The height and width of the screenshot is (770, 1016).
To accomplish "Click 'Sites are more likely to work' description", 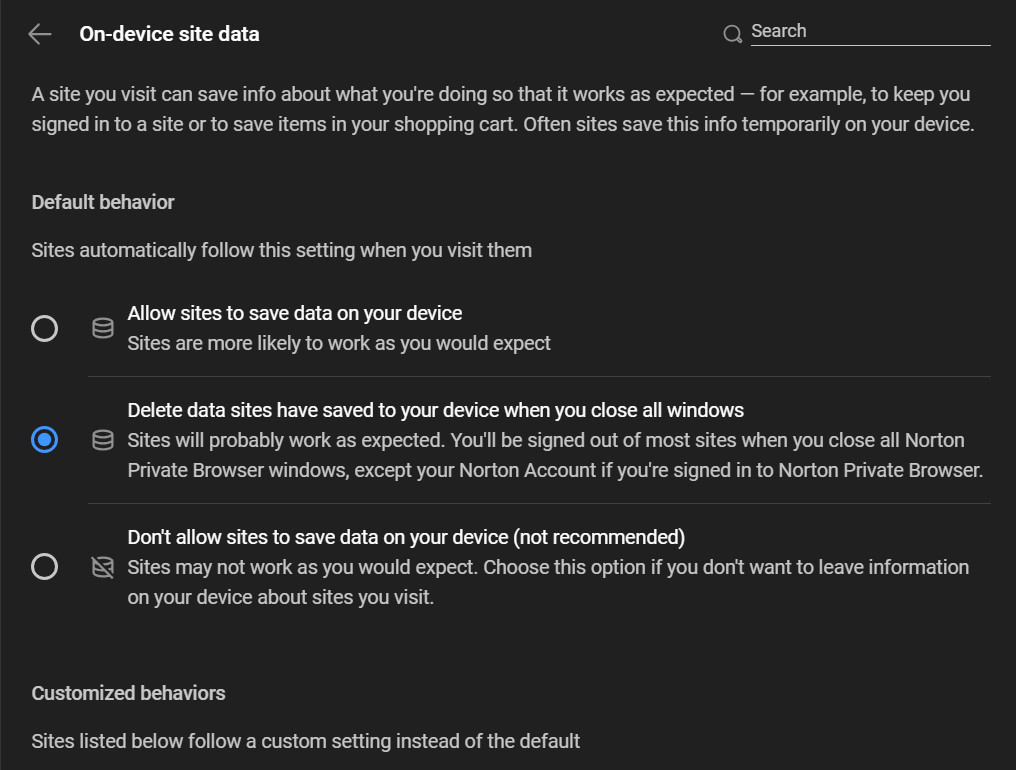I will click(339, 343).
